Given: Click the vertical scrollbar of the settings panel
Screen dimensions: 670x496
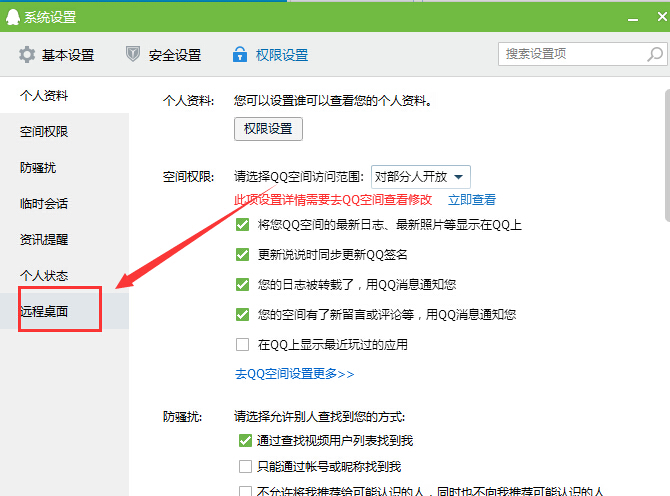Looking at the screenshot, I should point(667,156).
